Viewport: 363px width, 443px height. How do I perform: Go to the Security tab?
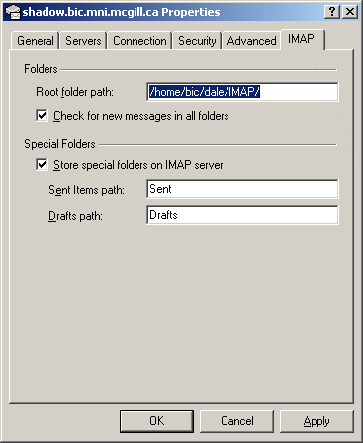(x=197, y=41)
